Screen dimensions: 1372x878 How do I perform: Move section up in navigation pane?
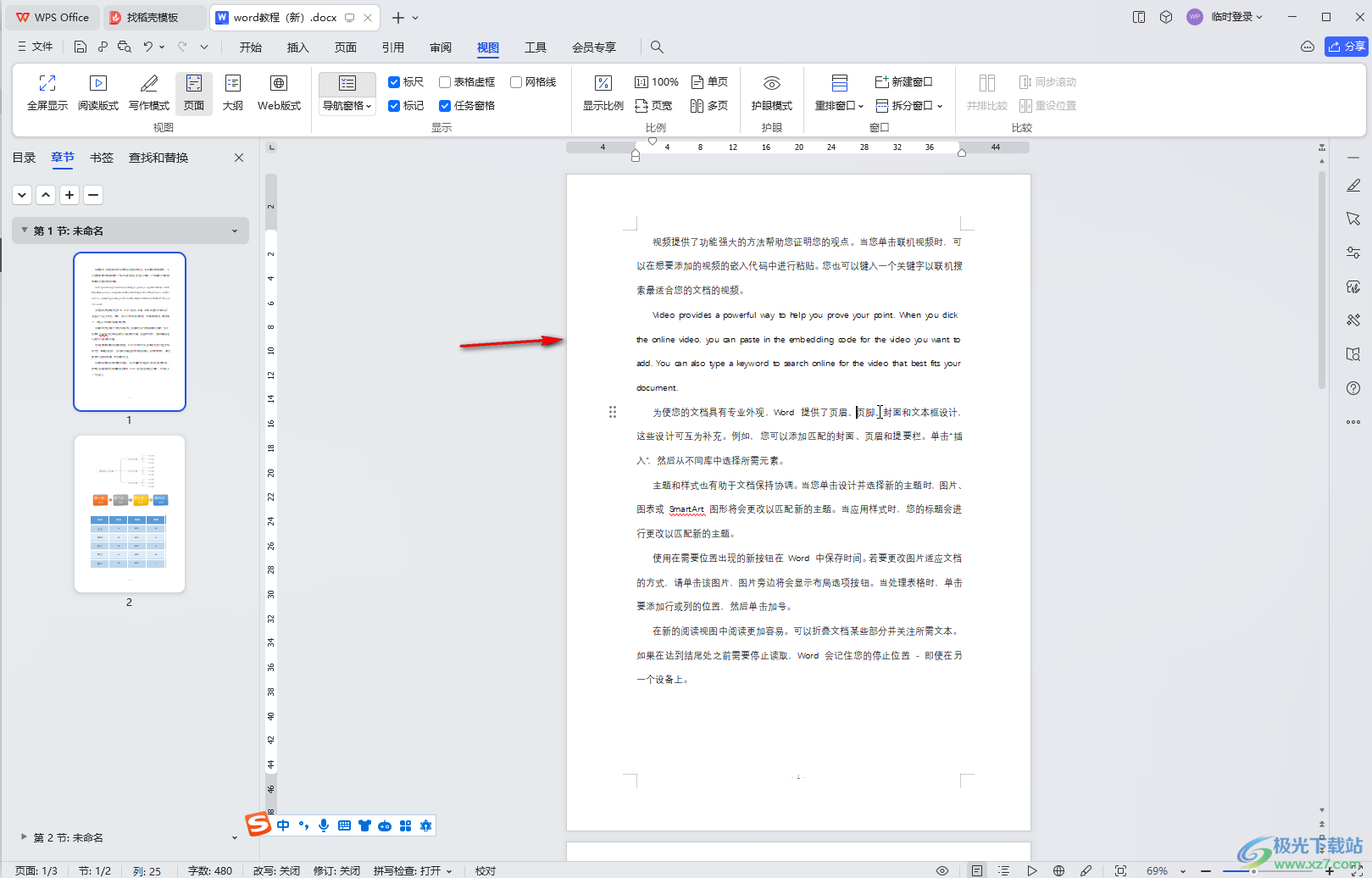(46, 195)
